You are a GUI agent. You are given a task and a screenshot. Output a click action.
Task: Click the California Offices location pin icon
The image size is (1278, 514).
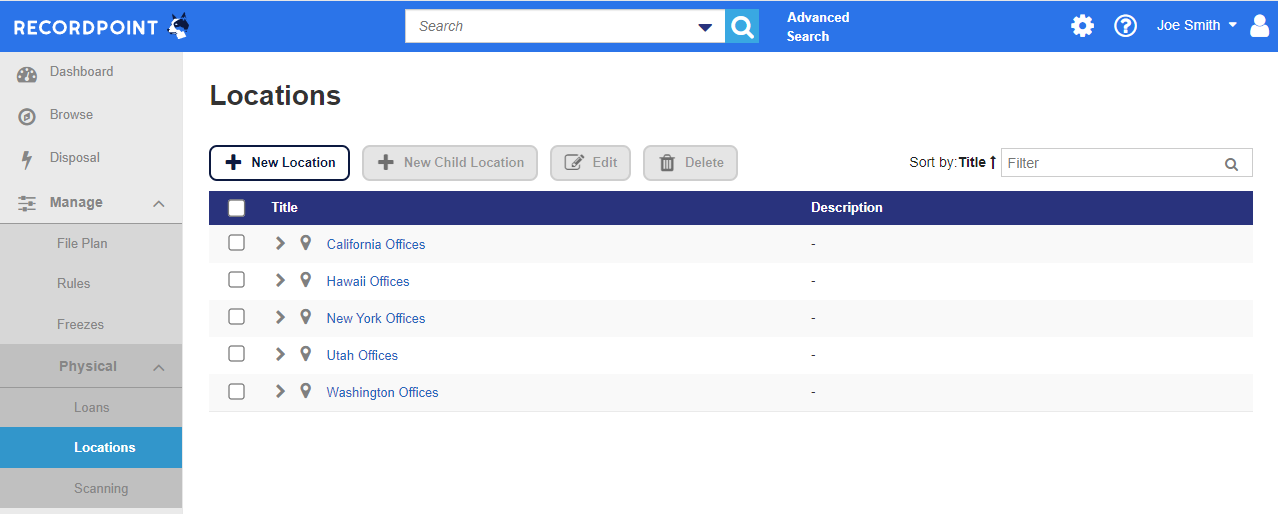pyautogui.click(x=306, y=243)
